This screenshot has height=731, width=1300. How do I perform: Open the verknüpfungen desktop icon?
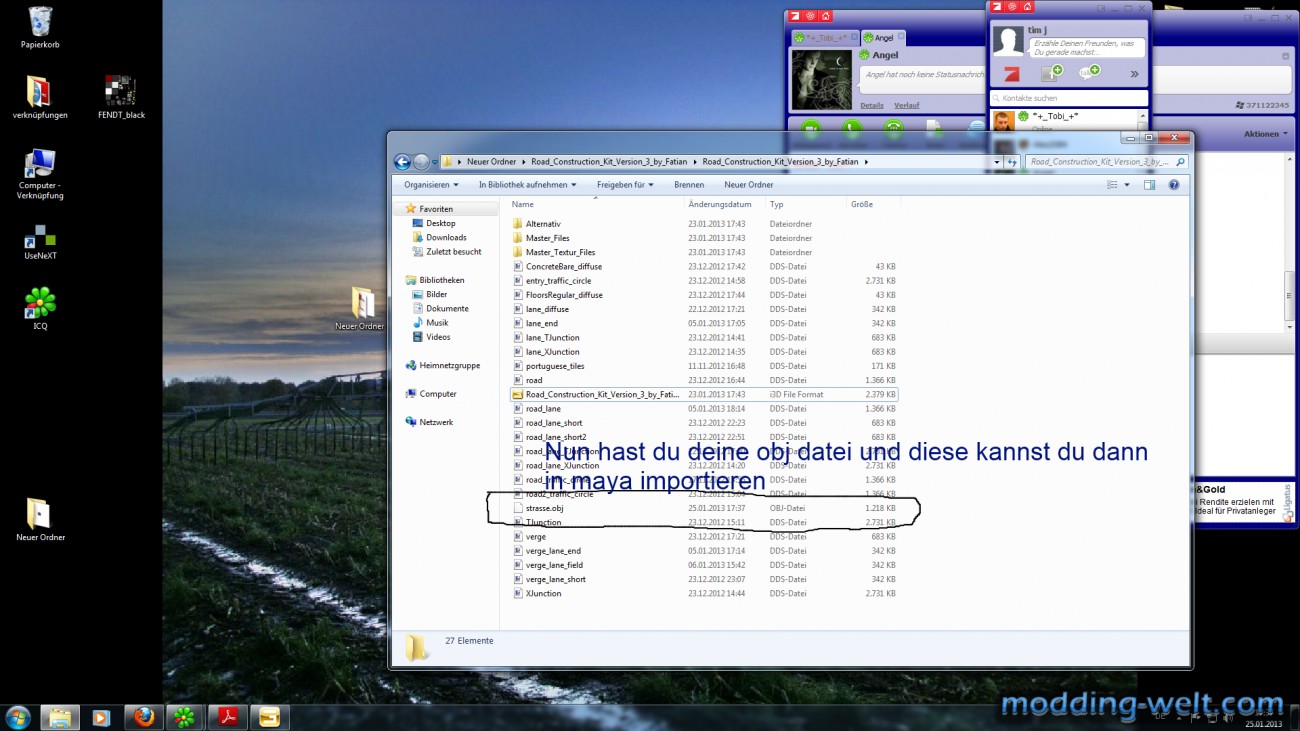tap(40, 98)
